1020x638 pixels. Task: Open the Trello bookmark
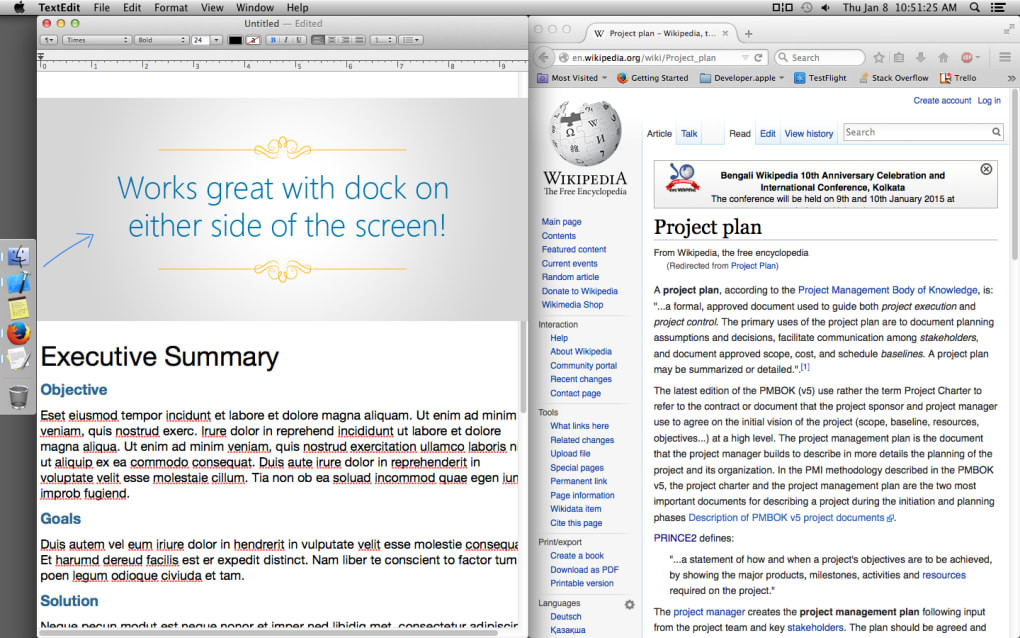pyautogui.click(x=958, y=77)
